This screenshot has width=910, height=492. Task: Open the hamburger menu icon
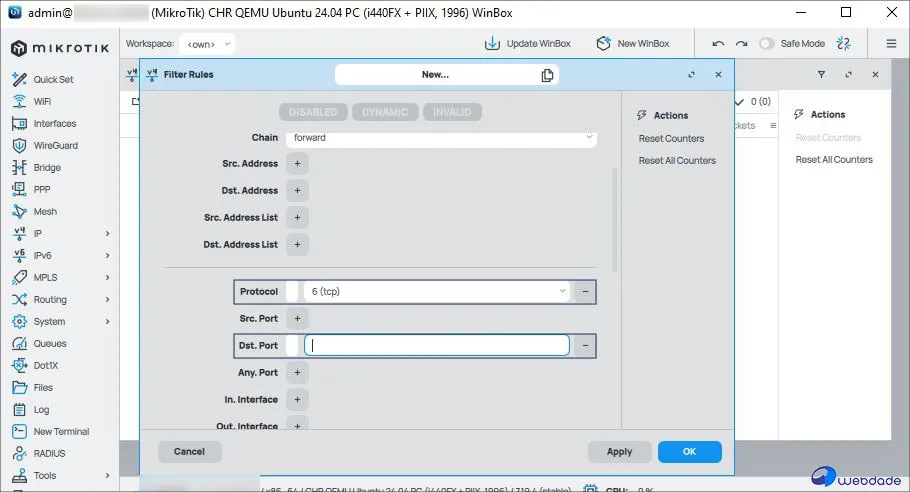[891, 44]
